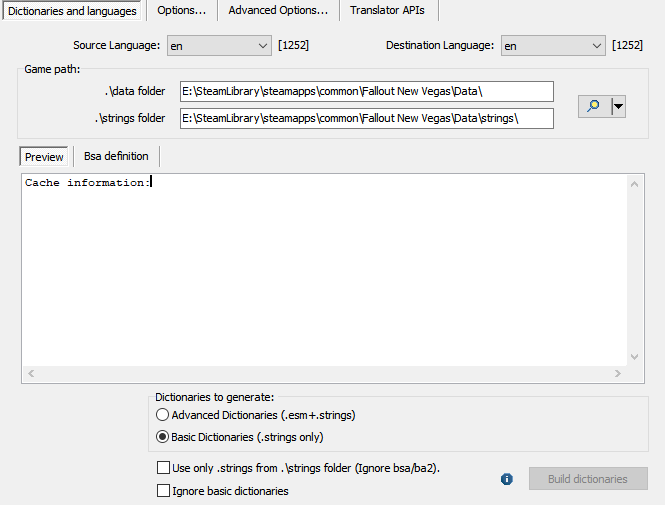The height and width of the screenshot is (505, 665).
Task: Select Basic Dictionaries (.strings only) option
Action: click(162, 437)
